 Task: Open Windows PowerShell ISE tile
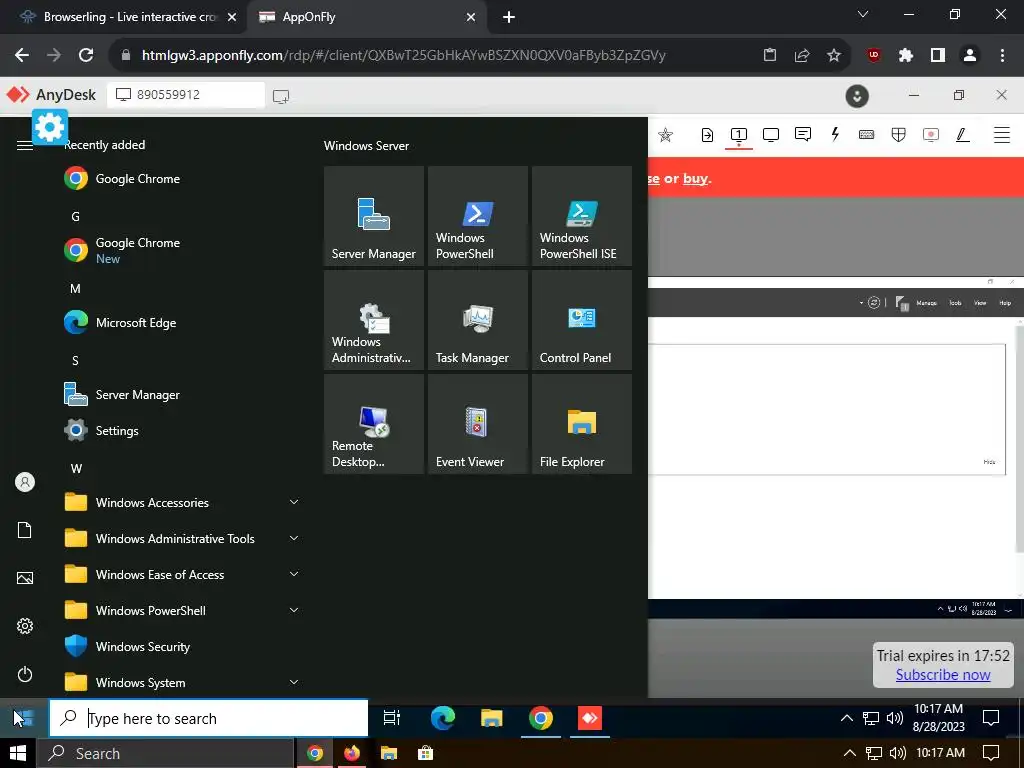pyautogui.click(x=582, y=216)
